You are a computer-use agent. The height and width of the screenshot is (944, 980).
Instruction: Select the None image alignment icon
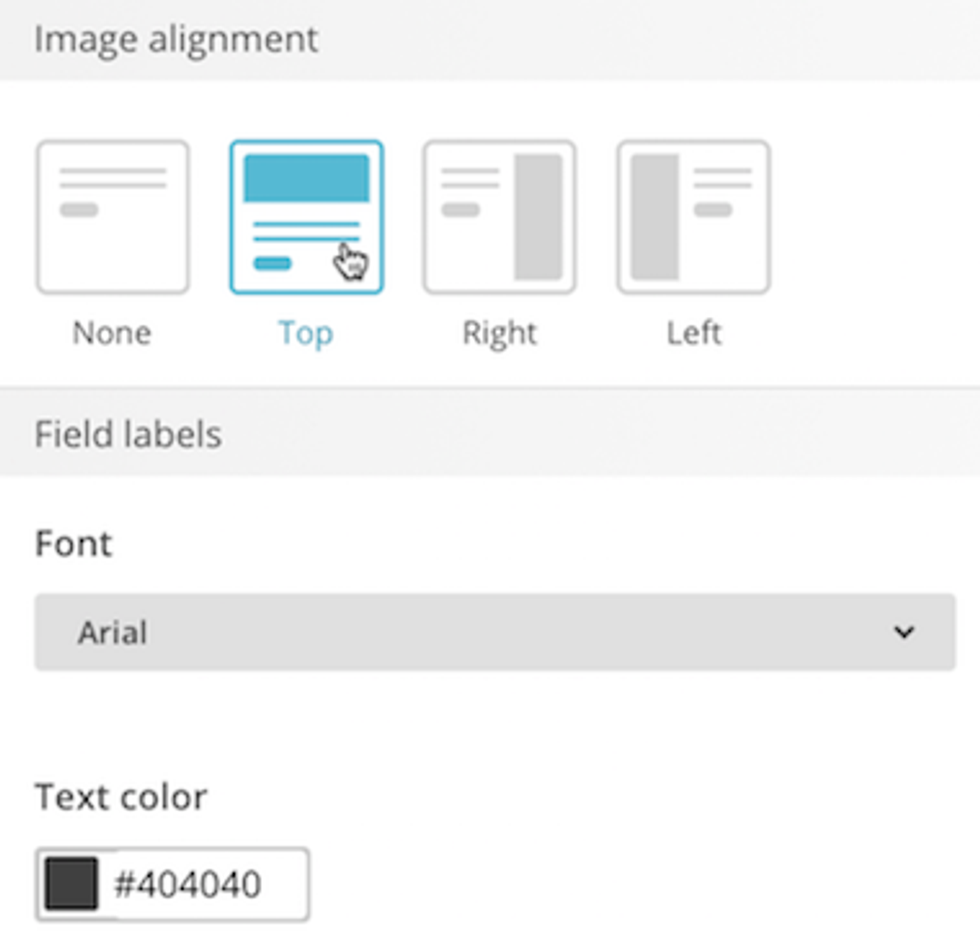[x=112, y=217]
